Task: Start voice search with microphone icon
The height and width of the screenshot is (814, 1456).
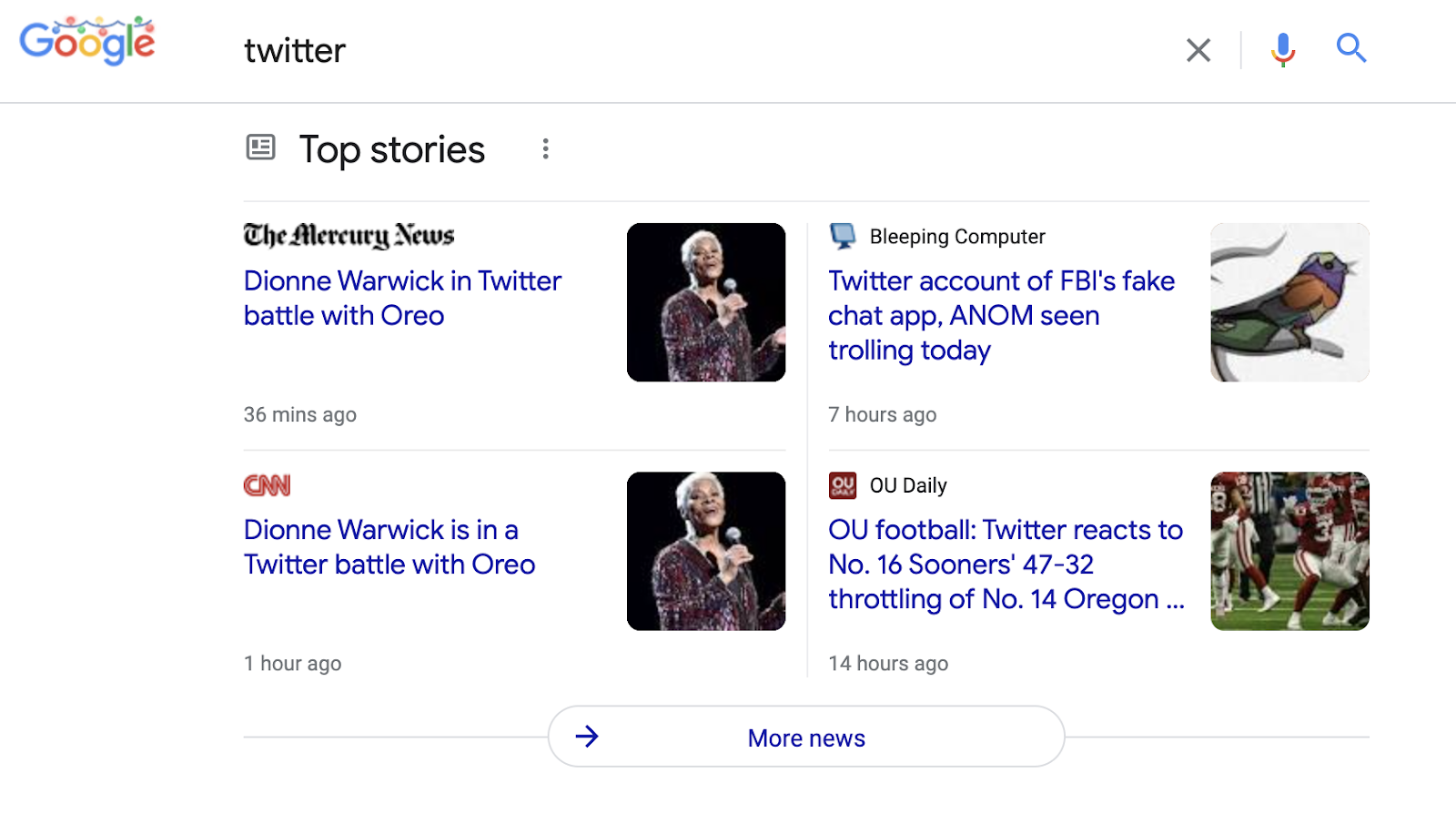Action: (1283, 49)
